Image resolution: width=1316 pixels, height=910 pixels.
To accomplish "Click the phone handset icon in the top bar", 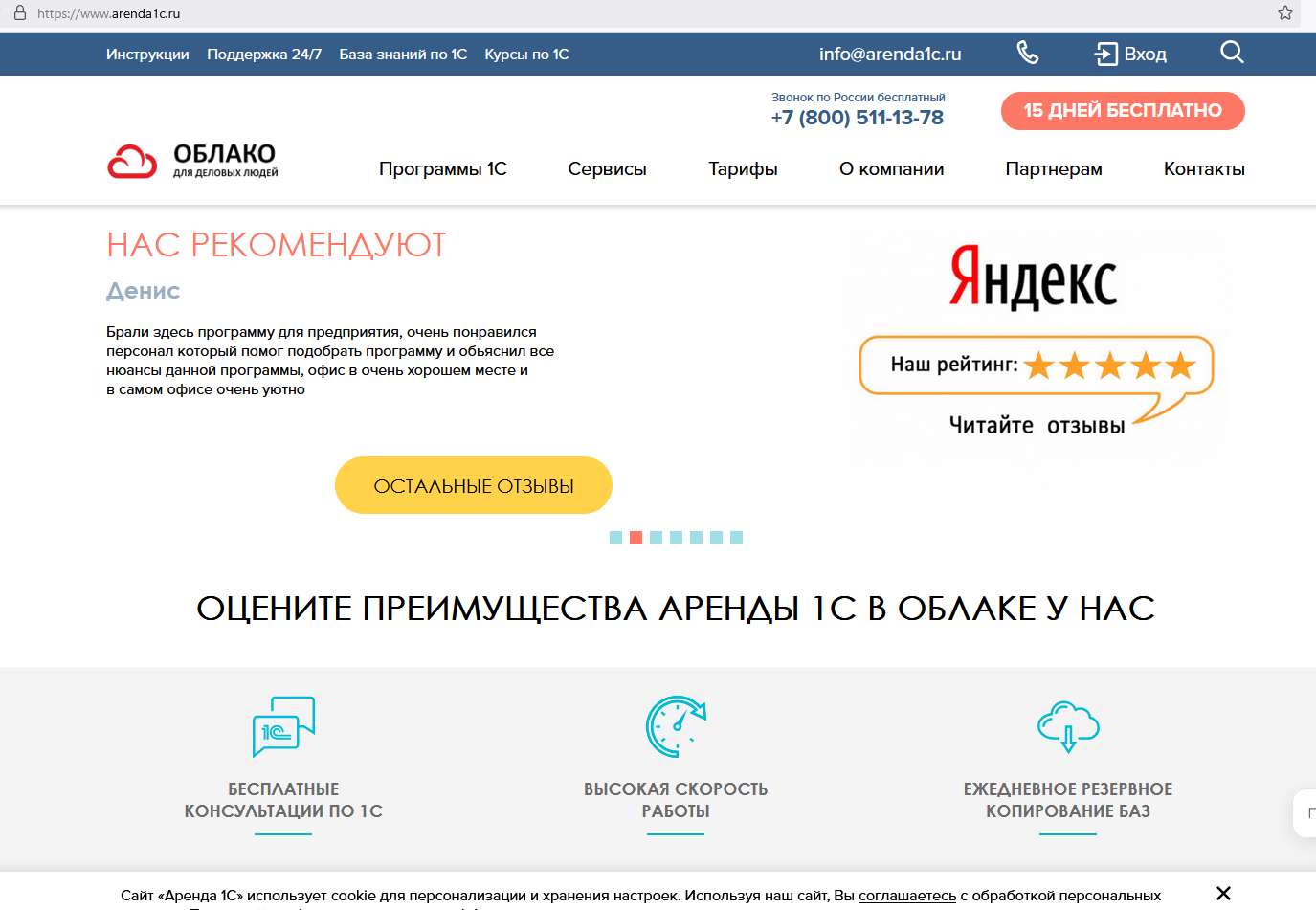I will pyautogui.click(x=1027, y=54).
